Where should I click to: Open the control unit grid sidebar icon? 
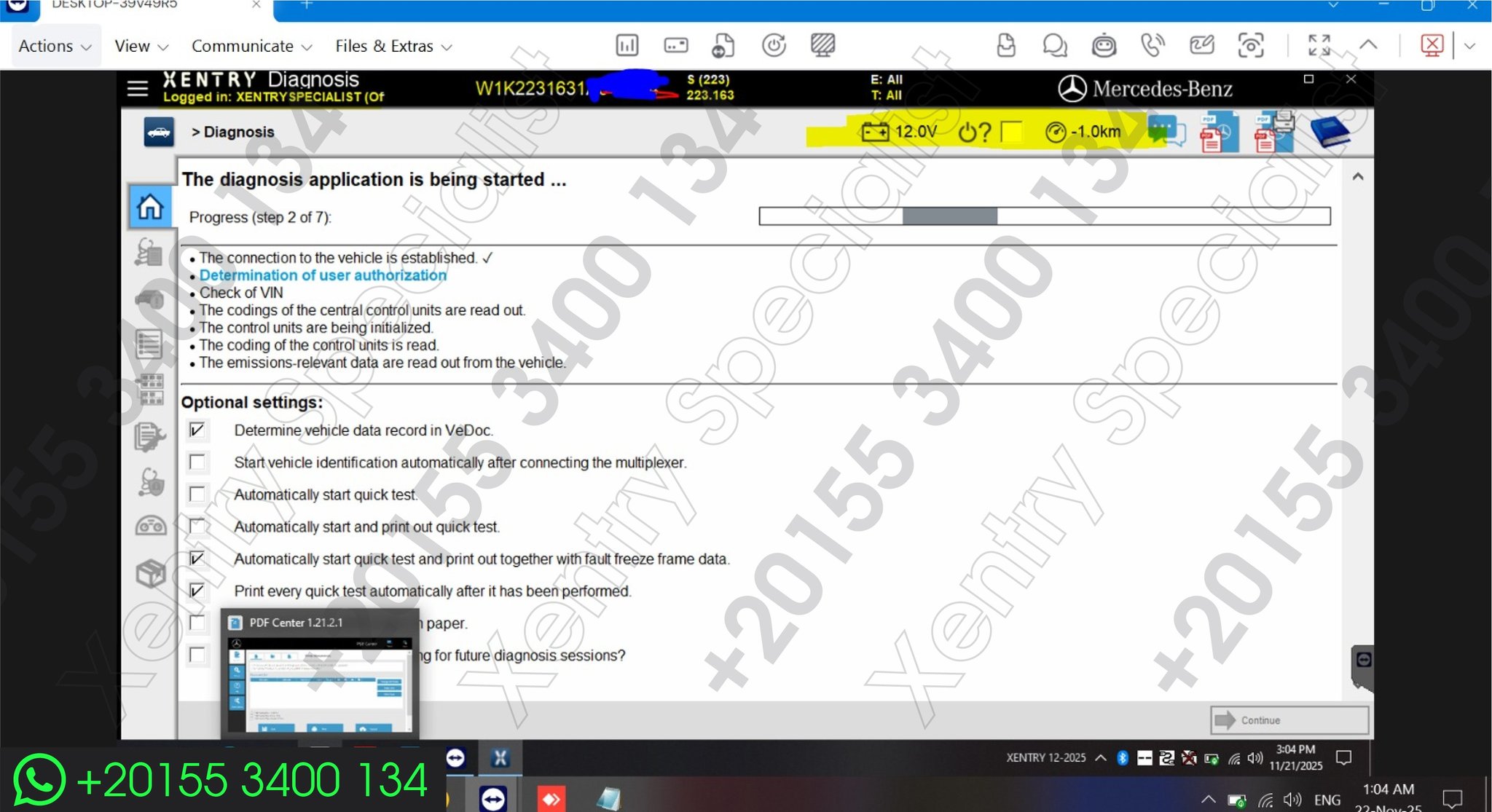tap(150, 390)
